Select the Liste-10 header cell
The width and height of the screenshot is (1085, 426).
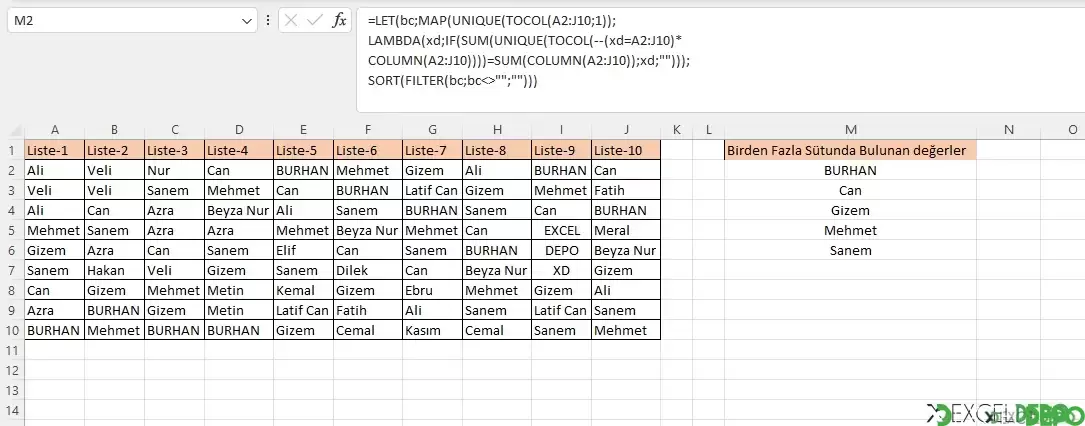pyautogui.click(x=626, y=150)
